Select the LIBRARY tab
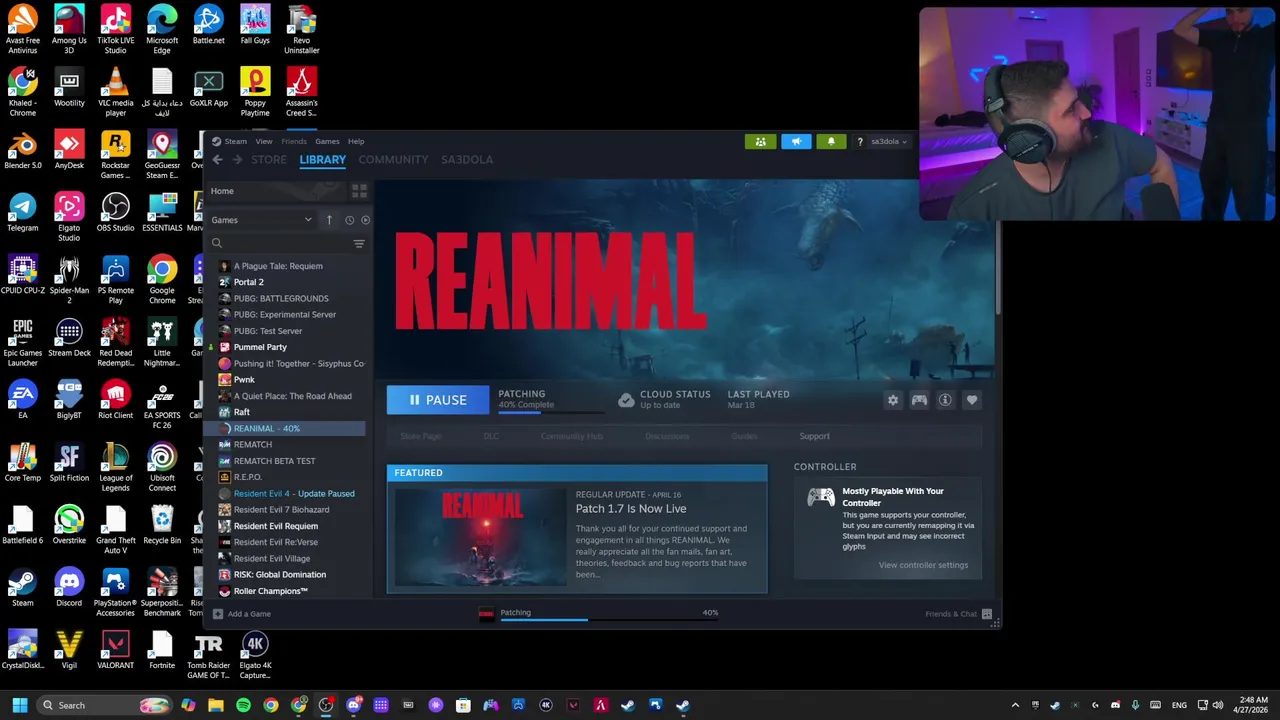 322,160
